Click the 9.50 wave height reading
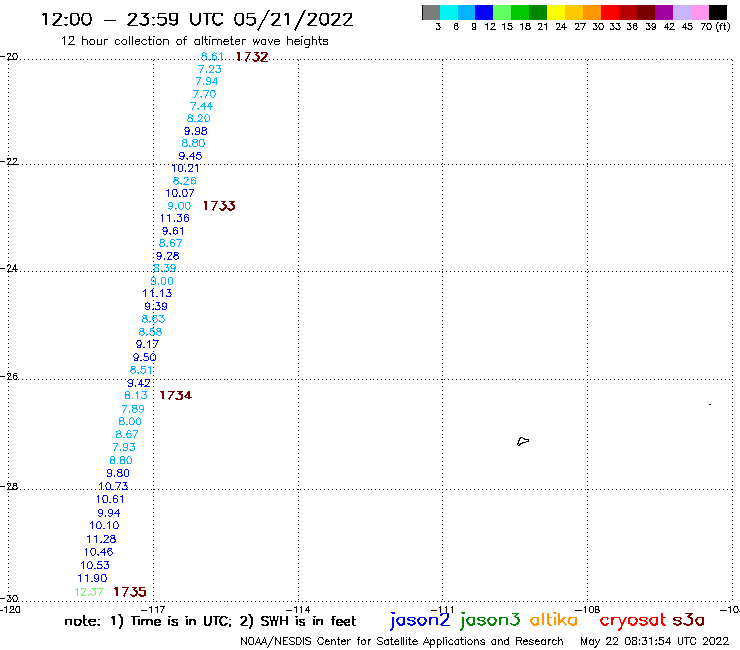The width and height of the screenshot is (740, 650). click(144, 357)
